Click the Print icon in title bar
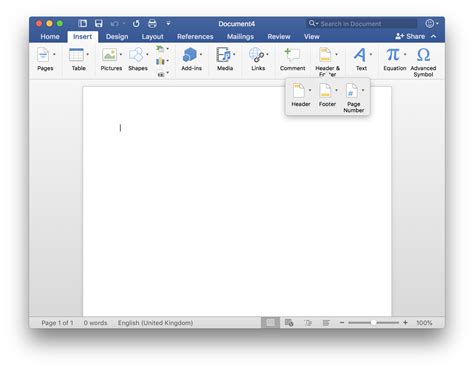The height and width of the screenshot is (370, 474). point(152,23)
